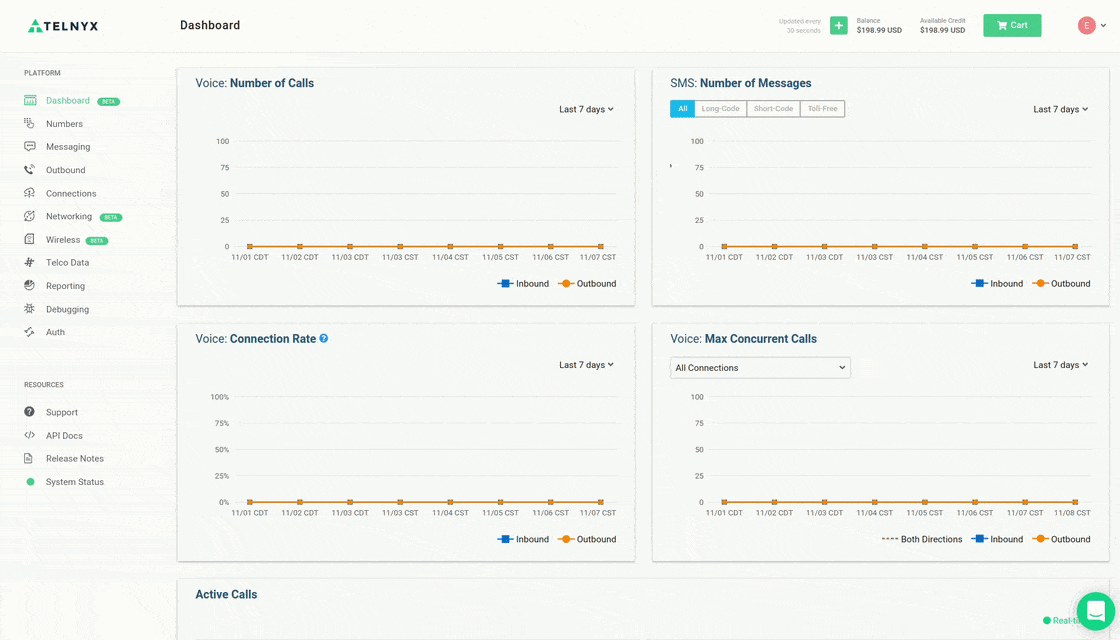Viewport: 1120px width, 640px height.
Task: Toggle Inbound series in Max Concurrent Calls legend
Action: pyautogui.click(x=998, y=539)
